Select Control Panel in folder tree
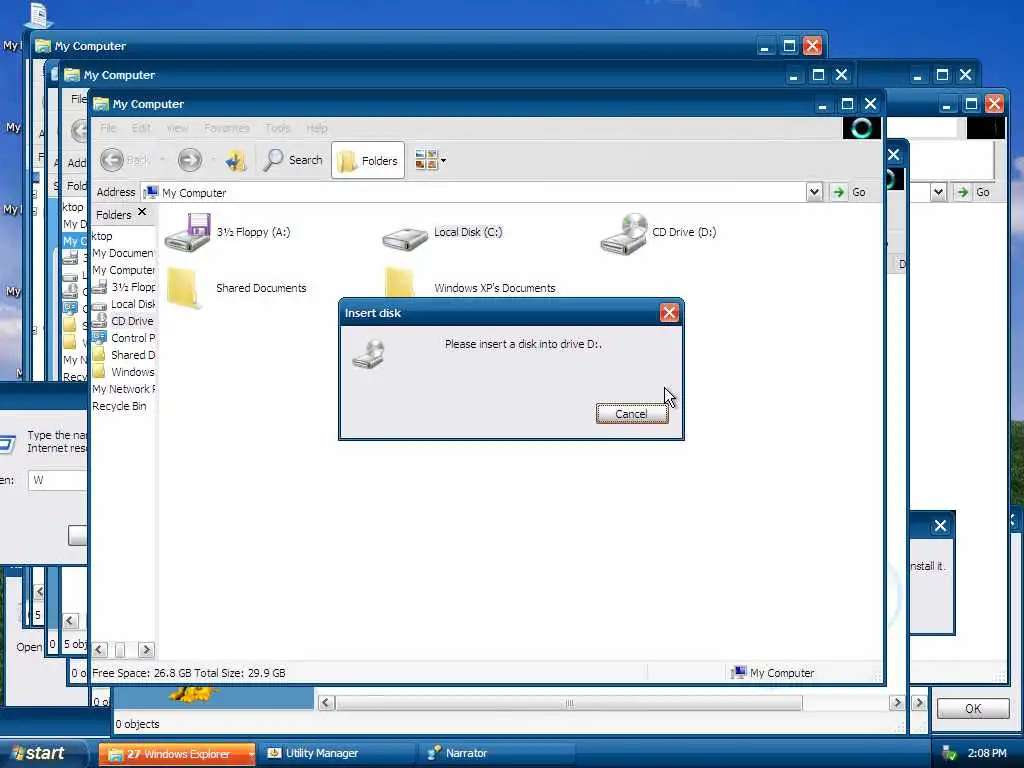The image size is (1024, 768). (x=124, y=338)
